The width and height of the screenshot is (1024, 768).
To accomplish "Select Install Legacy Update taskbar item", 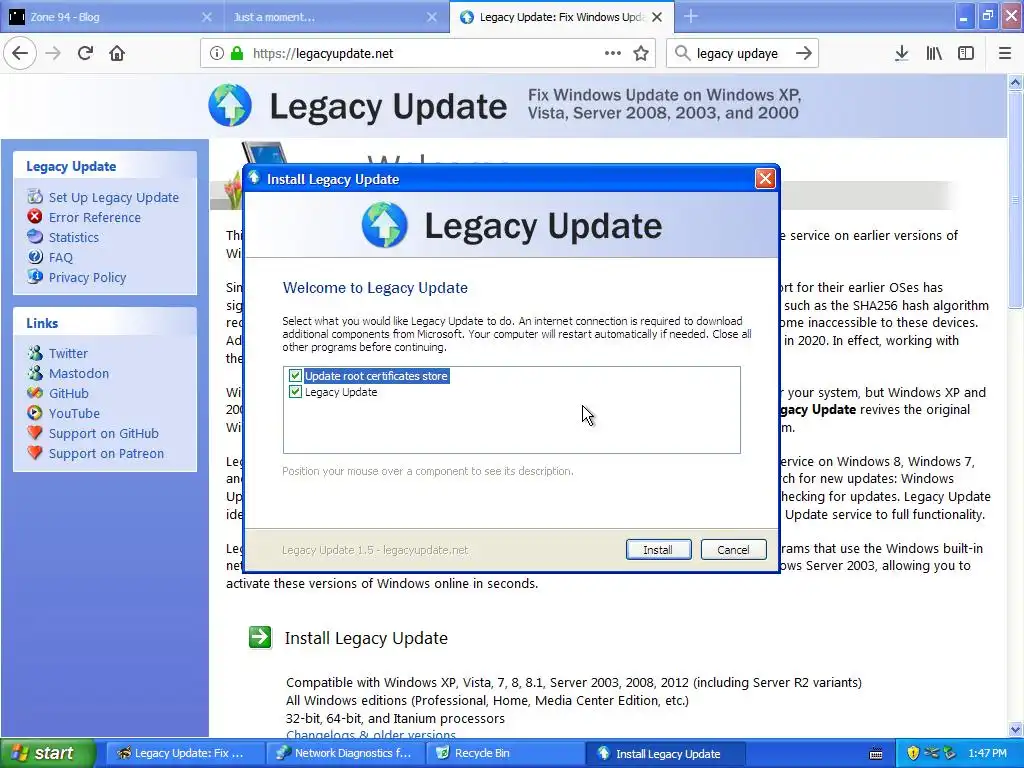I will click(665, 754).
